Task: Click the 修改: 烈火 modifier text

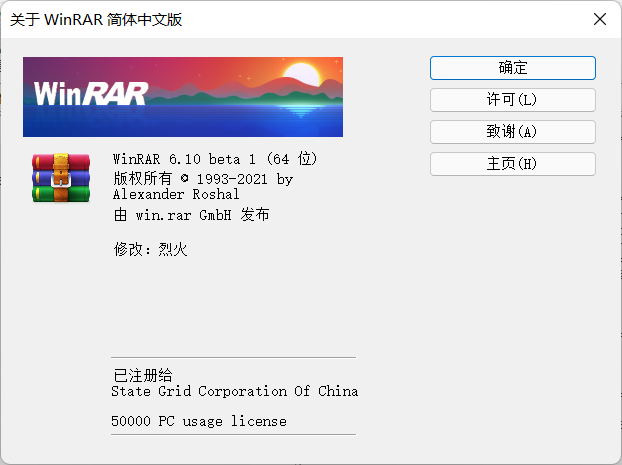Action: [x=150, y=249]
